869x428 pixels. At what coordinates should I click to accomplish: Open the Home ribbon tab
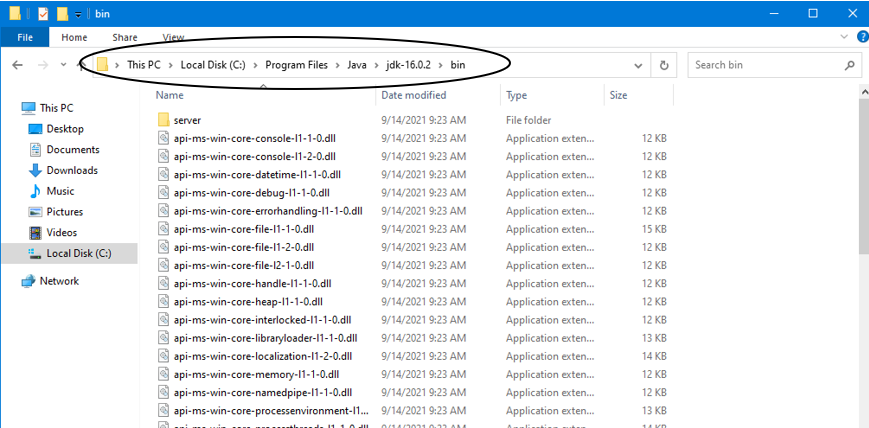[x=74, y=38]
